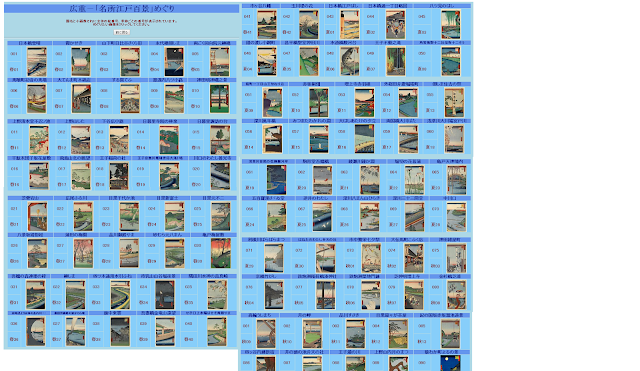640x371 pixels.
Task: Open print 023 thumbnail
Action: click(x=129, y=217)
